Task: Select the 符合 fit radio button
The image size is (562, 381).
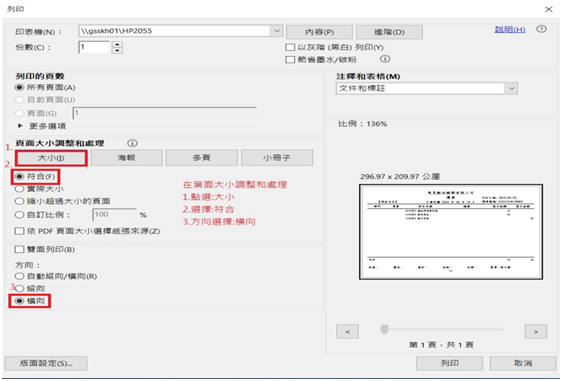Action: pyautogui.click(x=19, y=176)
